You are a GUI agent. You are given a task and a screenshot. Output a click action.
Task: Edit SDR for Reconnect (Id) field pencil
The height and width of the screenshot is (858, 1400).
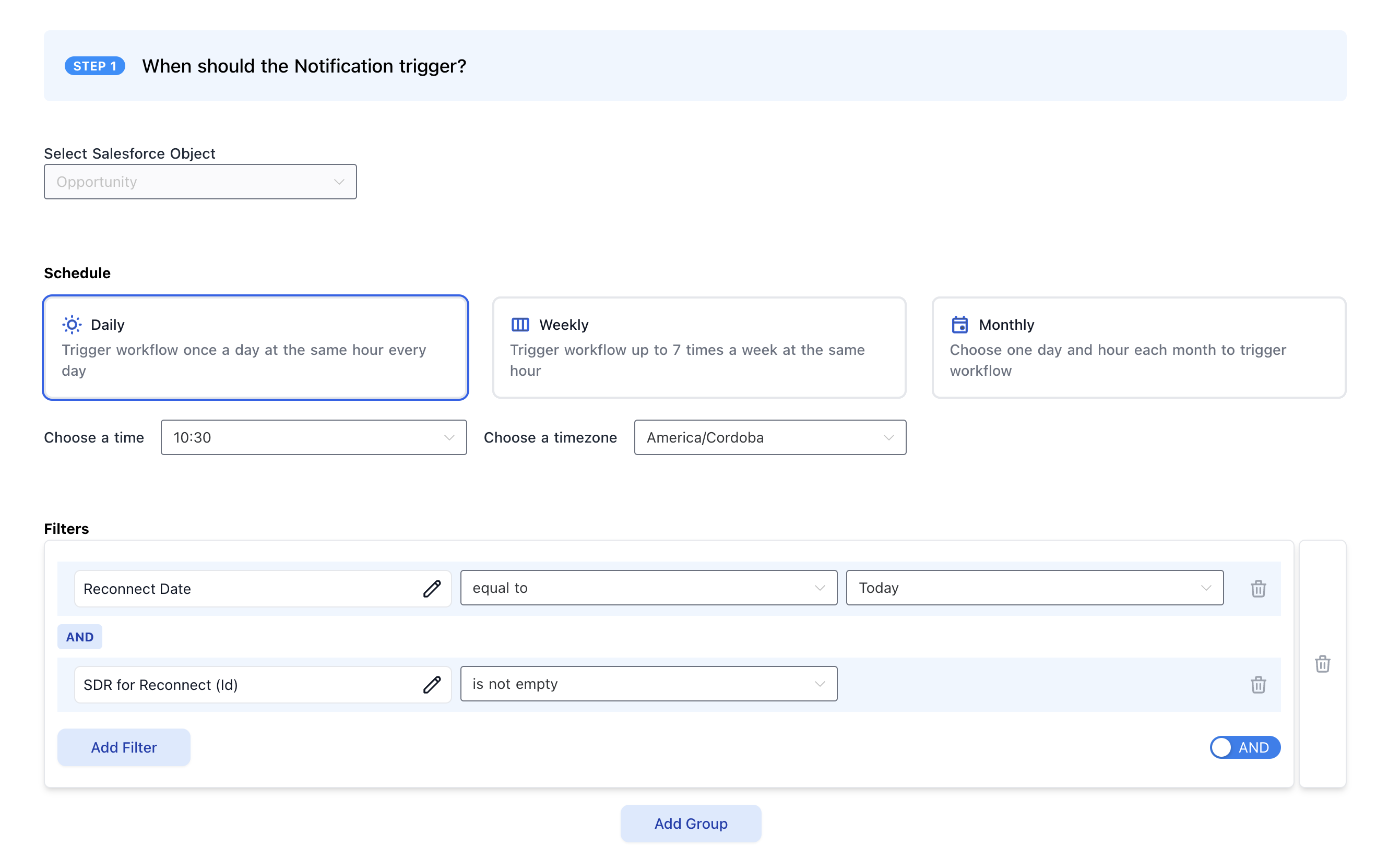click(x=432, y=685)
